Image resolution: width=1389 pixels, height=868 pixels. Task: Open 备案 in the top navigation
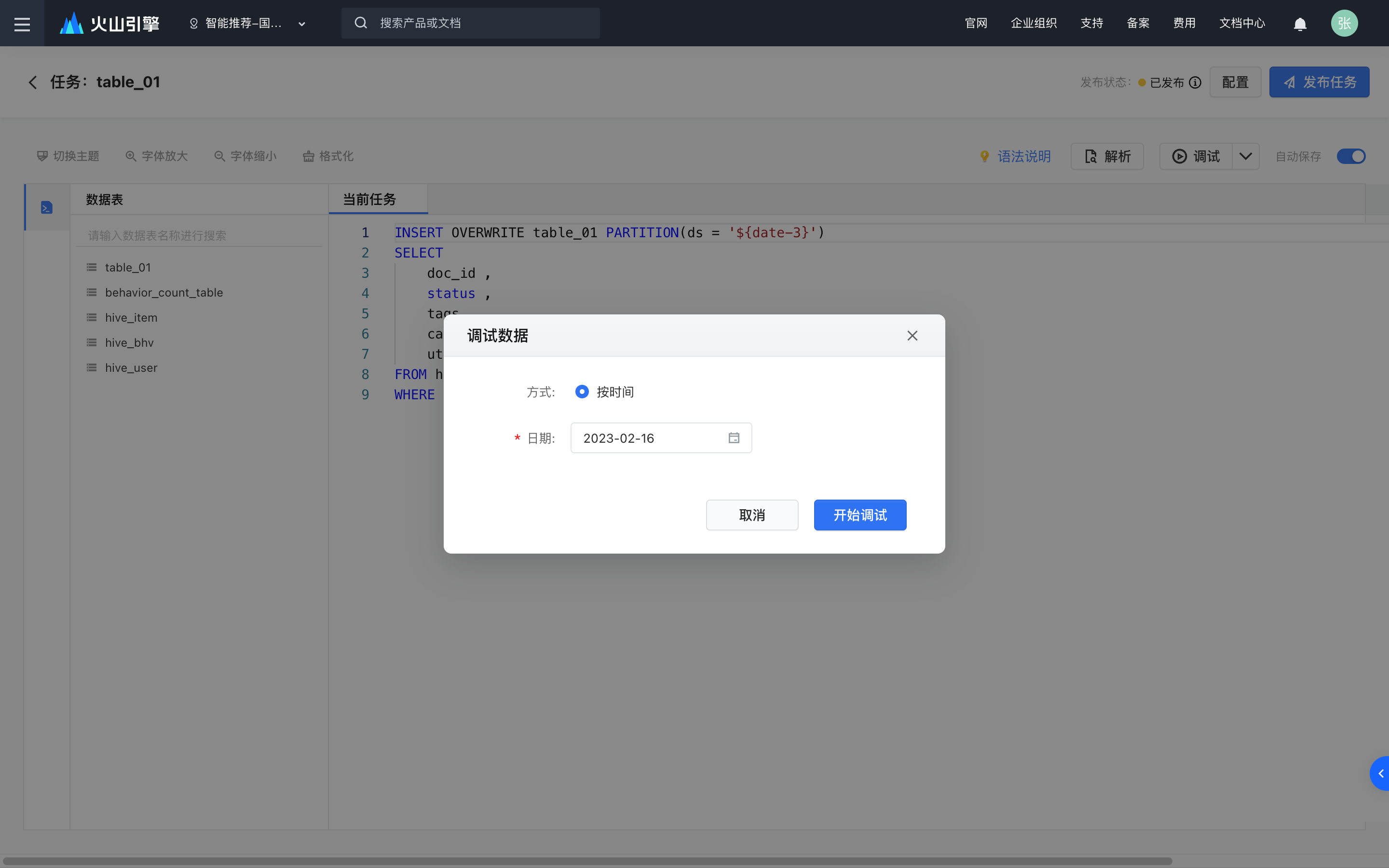pyautogui.click(x=1138, y=23)
